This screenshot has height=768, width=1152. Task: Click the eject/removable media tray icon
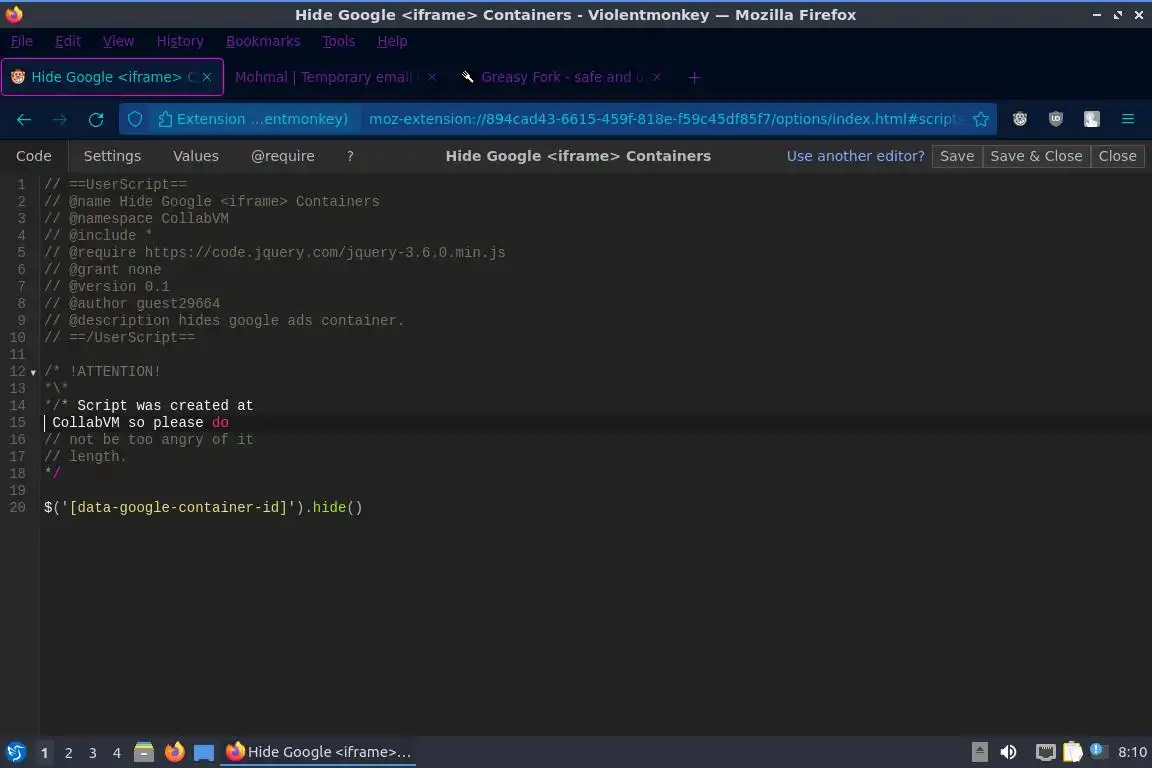pyautogui.click(x=979, y=752)
